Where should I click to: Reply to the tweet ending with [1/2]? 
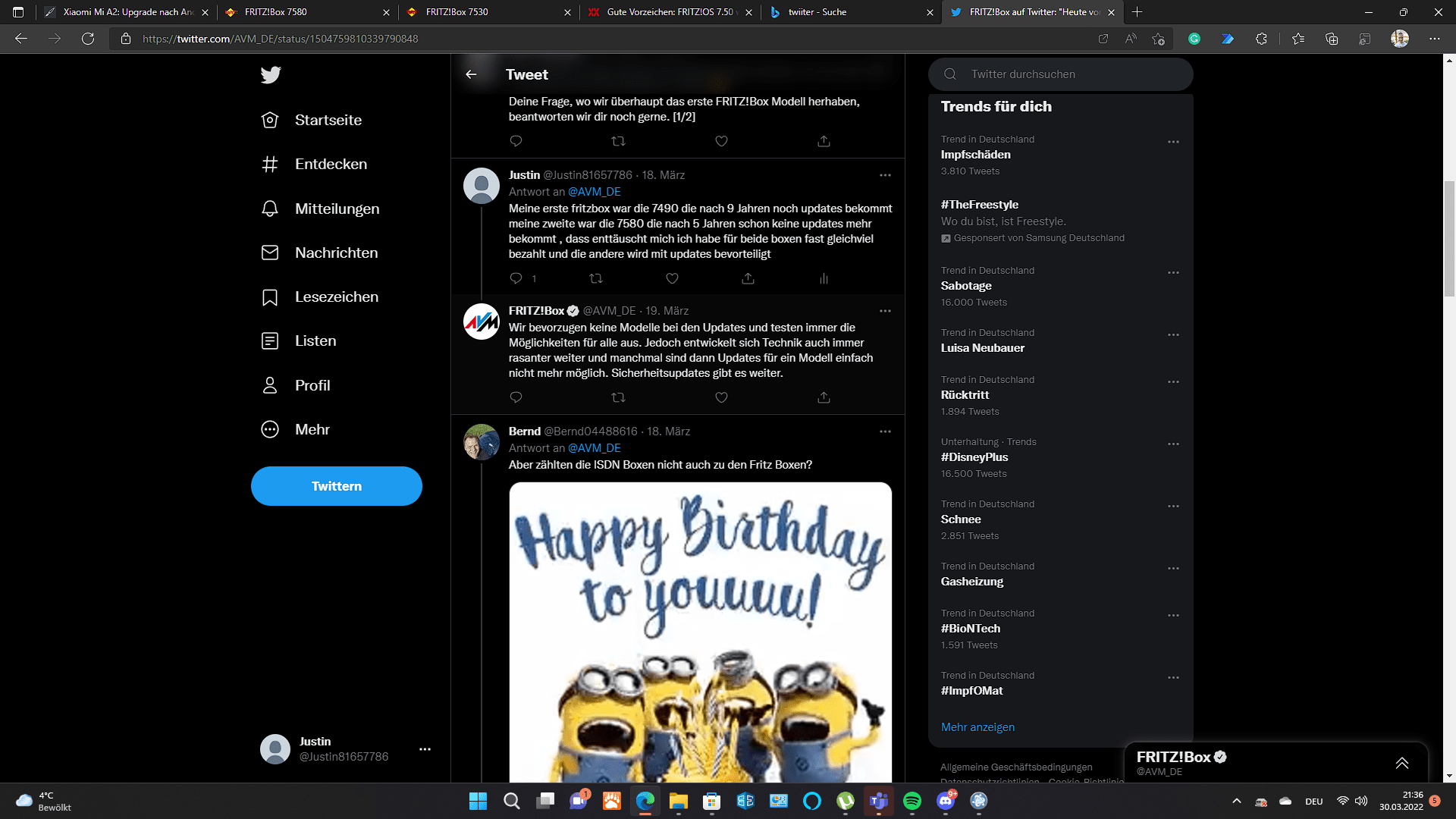[516, 141]
